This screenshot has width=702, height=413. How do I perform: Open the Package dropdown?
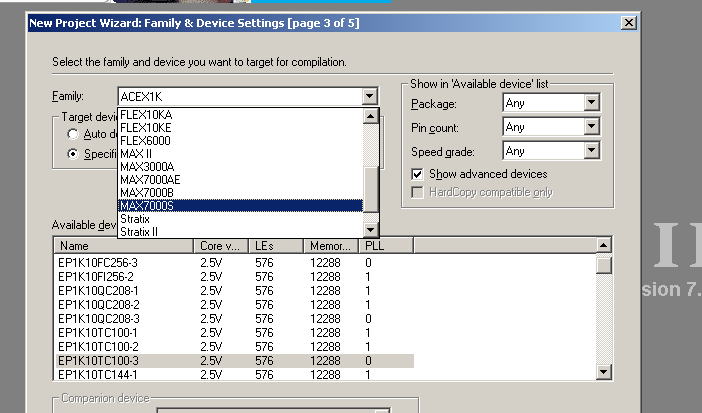click(591, 103)
